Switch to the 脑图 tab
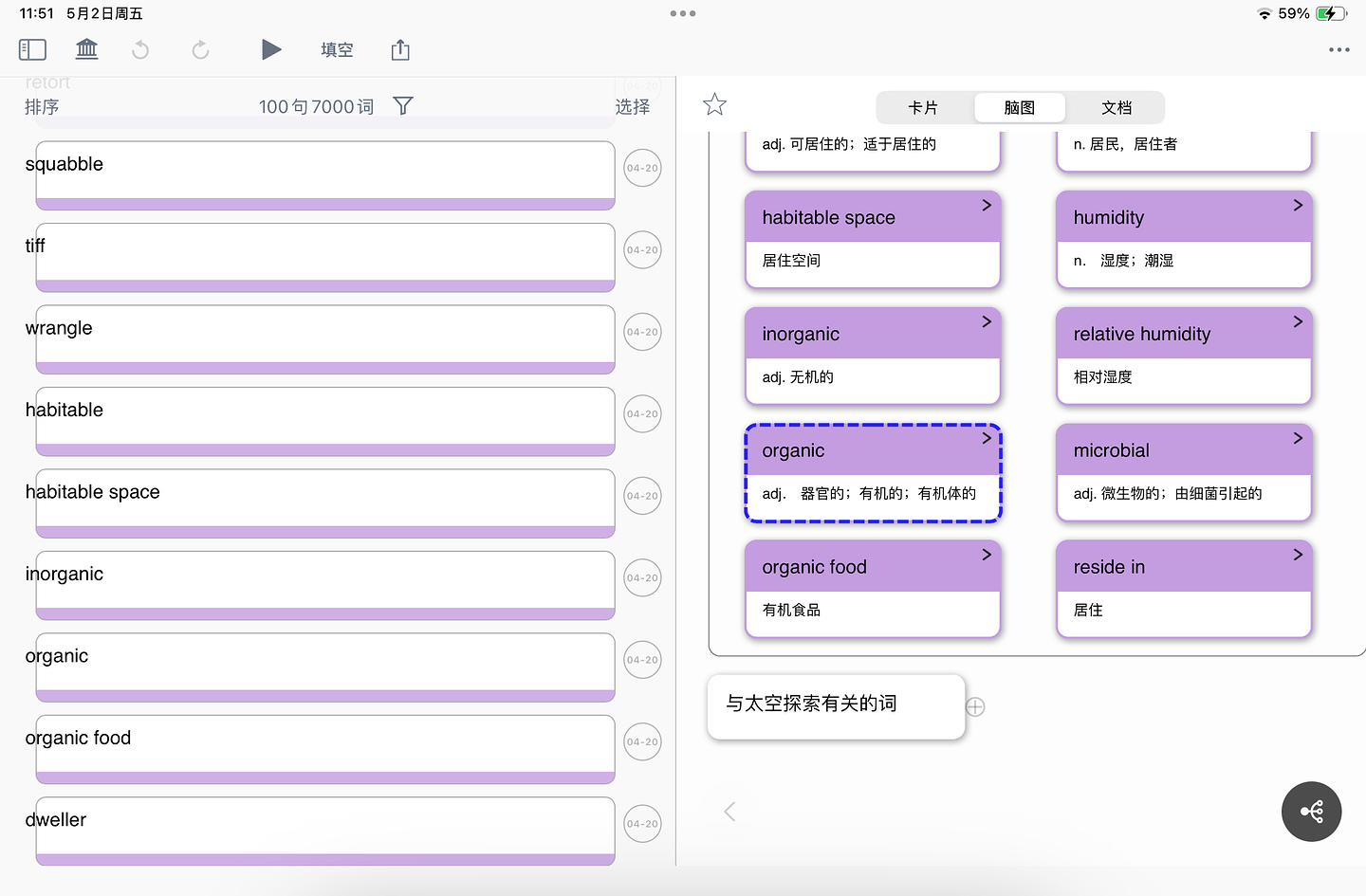Image resolution: width=1366 pixels, height=896 pixels. 1020,107
